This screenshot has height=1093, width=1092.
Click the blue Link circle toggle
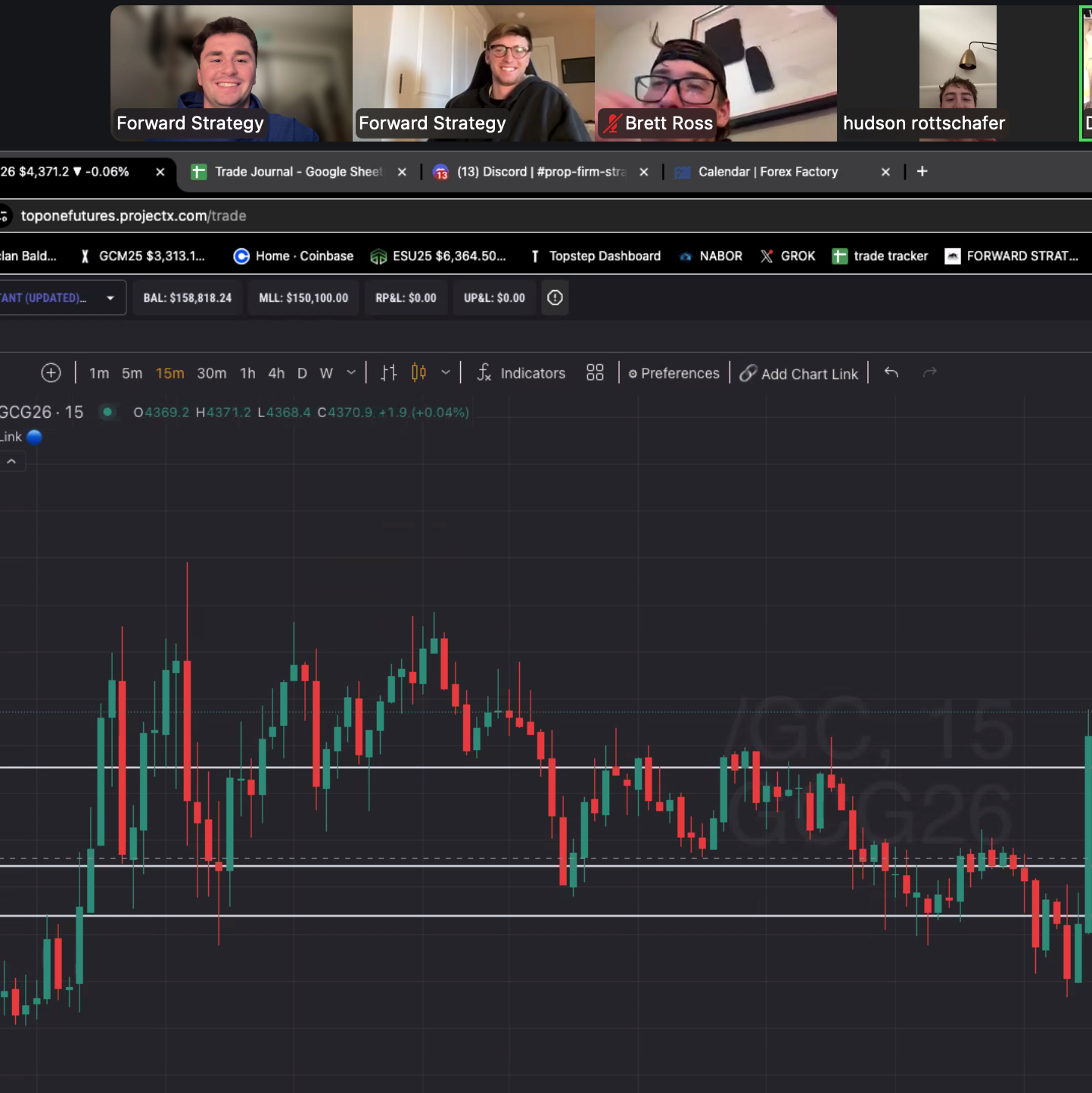[x=33, y=437]
